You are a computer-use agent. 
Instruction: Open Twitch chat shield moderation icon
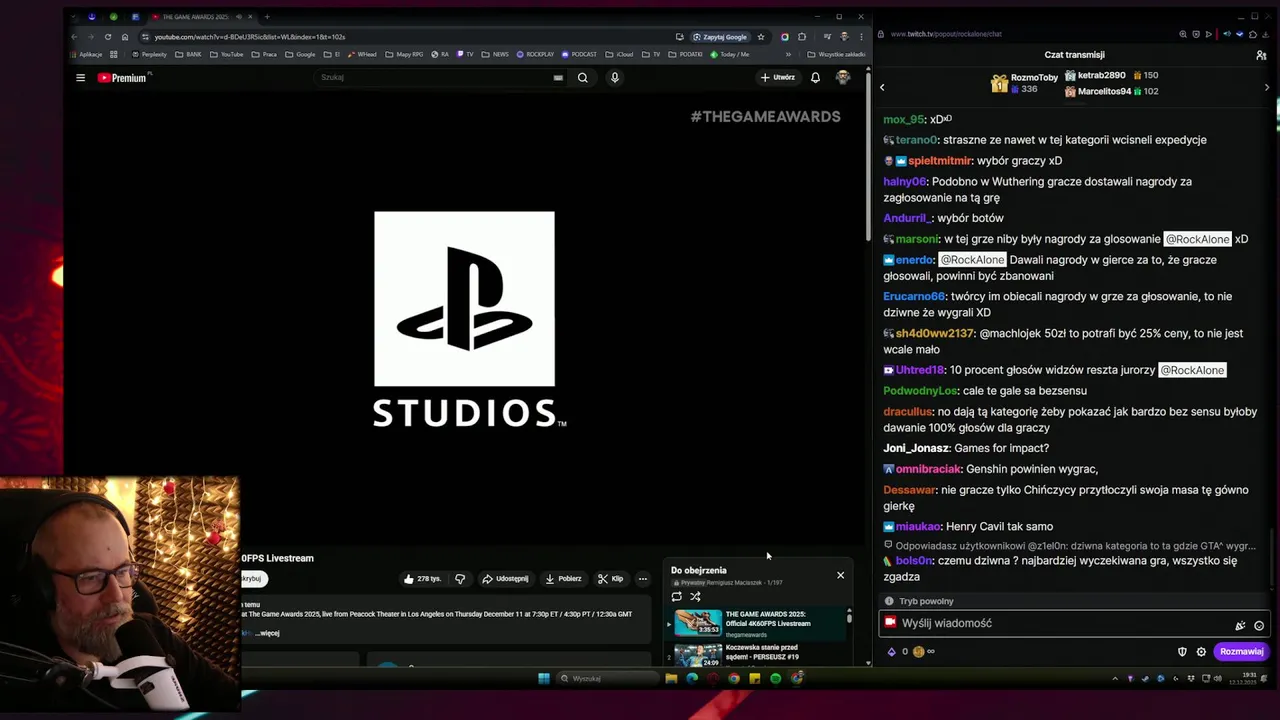[x=1182, y=652]
